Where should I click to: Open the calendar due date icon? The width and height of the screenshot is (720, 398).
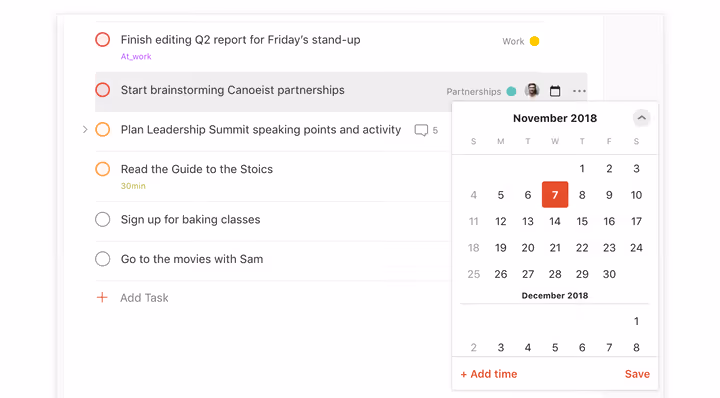pyautogui.click(x=555, y=91)
